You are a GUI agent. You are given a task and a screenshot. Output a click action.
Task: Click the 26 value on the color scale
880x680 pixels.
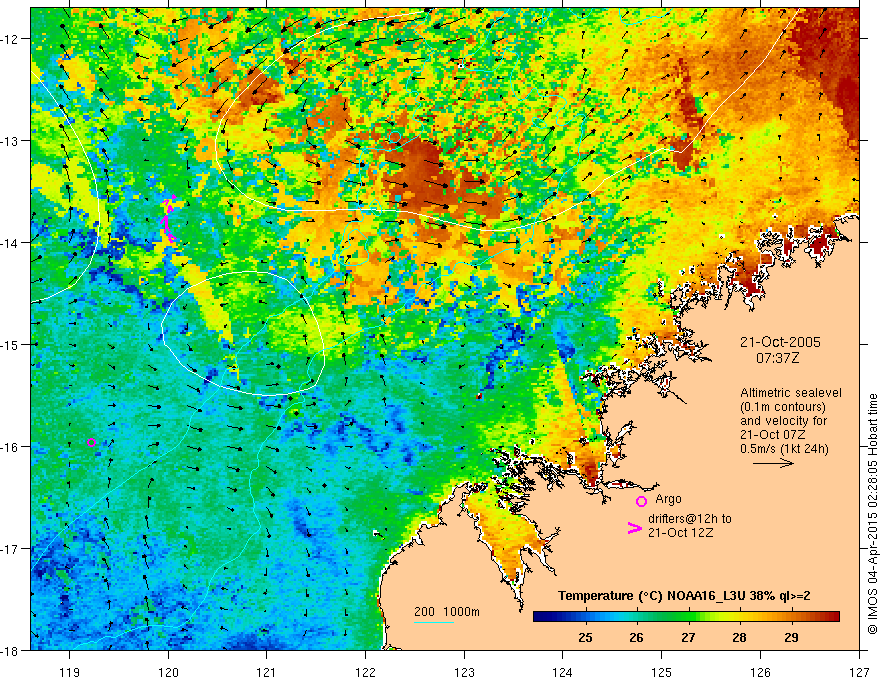point(636,637)
